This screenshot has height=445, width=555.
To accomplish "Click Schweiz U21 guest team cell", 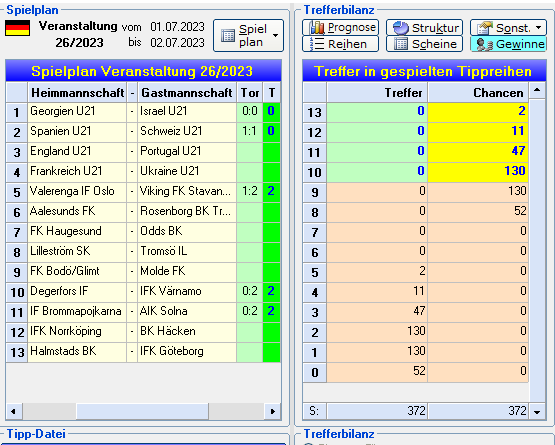I will (187, 132).
